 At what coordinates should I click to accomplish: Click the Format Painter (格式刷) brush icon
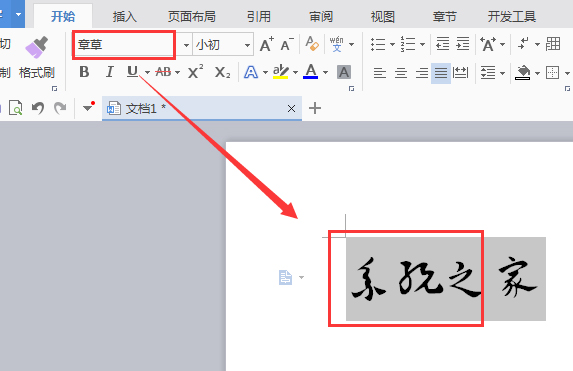tap(37, 47)
